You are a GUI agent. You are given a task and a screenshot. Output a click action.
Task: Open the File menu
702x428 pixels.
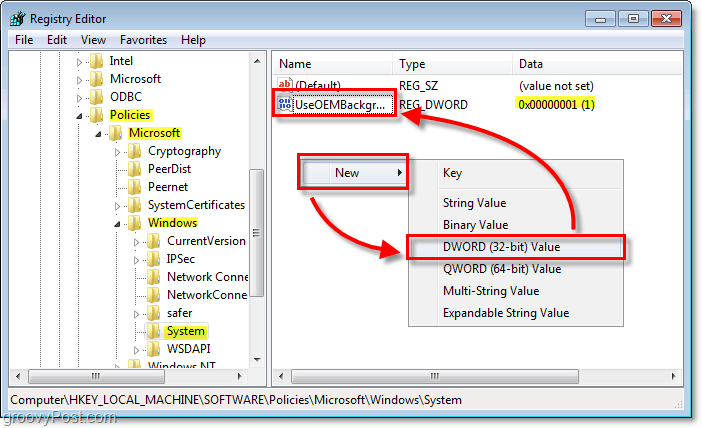click(24, 40)
